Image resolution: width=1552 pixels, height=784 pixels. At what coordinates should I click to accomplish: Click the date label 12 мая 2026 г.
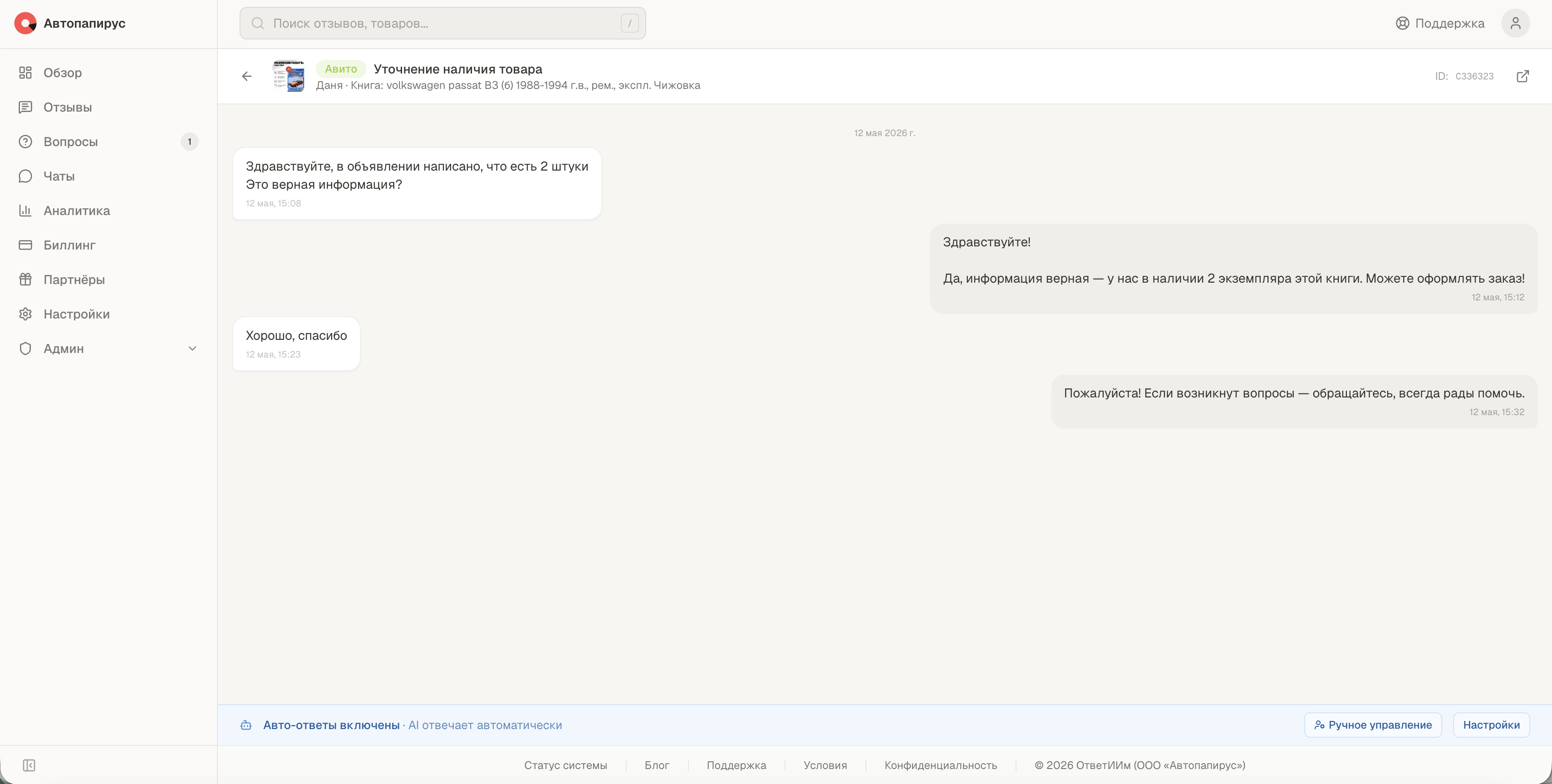coord(884,133)
